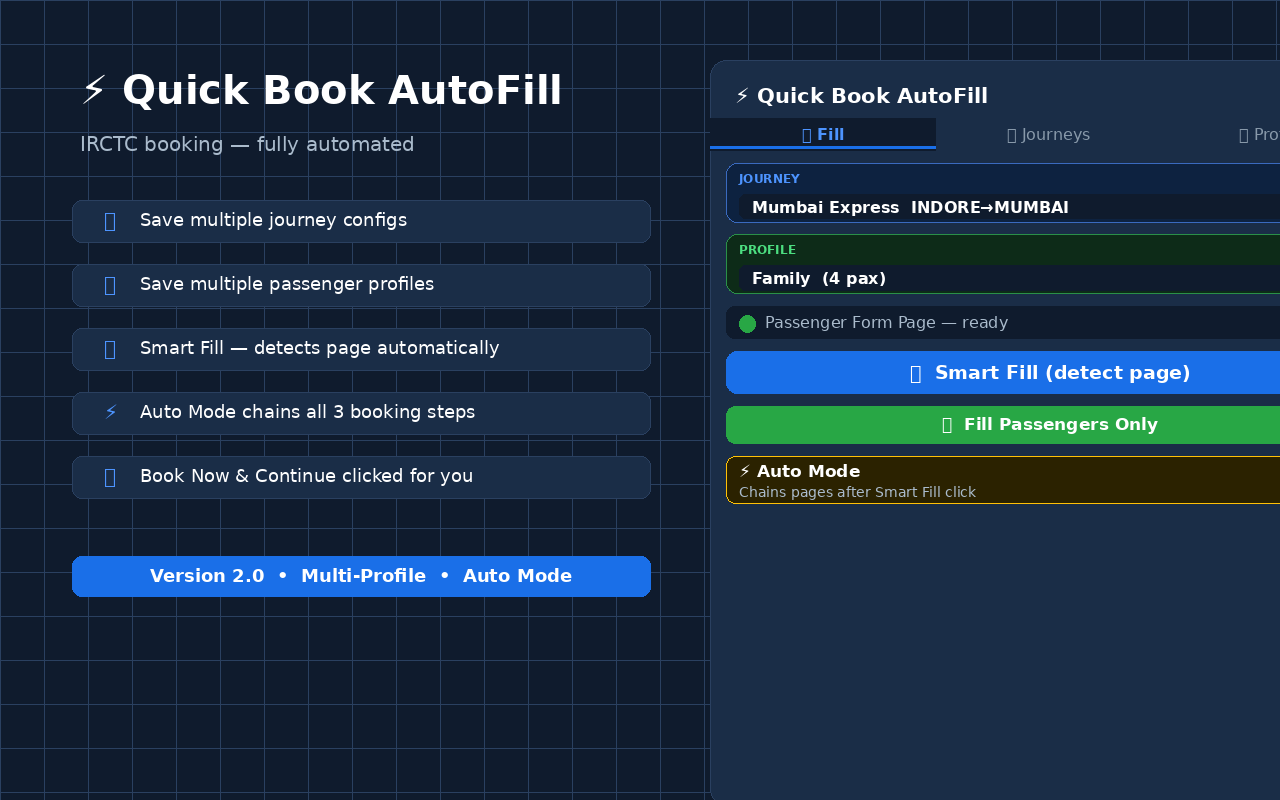Screen dimensions: 1280x800
Task: Click the Version 2.0 Multi-Profile banner
Action: point(361,576)
